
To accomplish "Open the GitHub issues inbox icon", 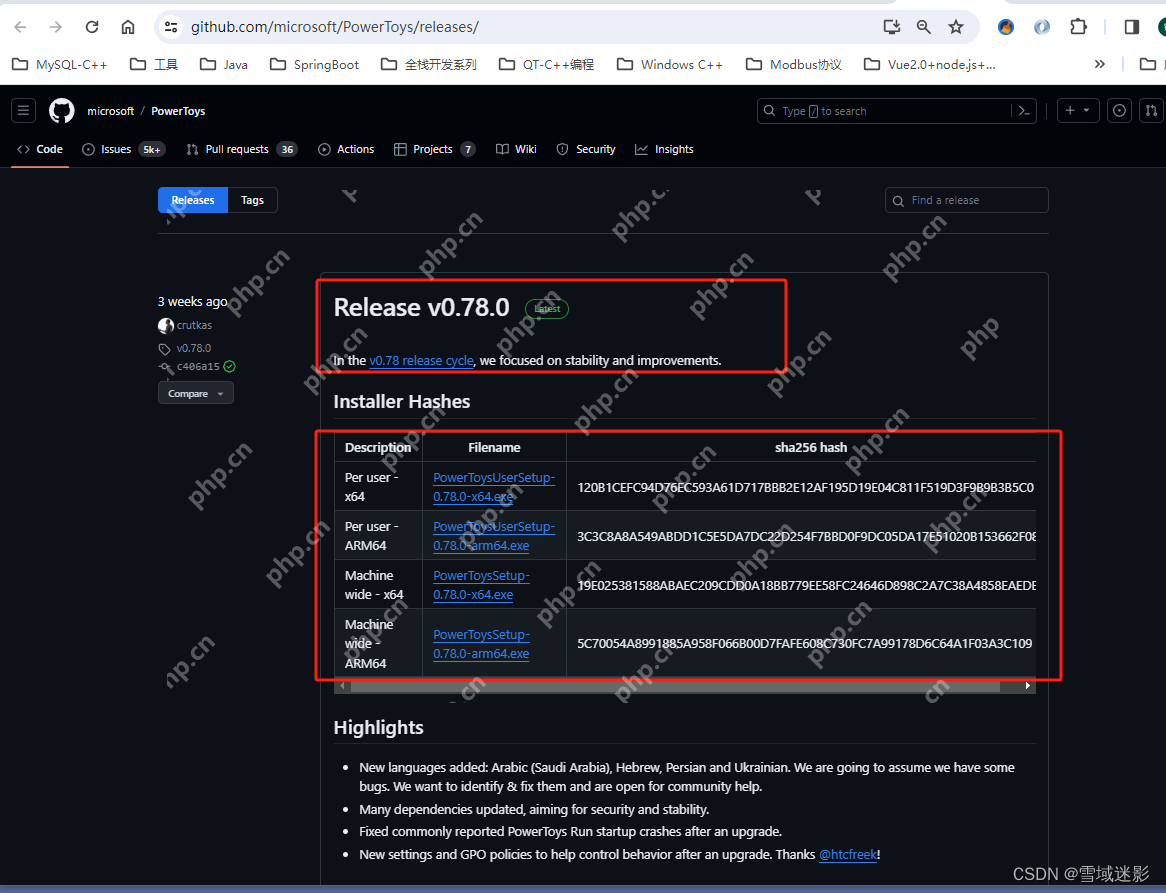I will 1120,111.
